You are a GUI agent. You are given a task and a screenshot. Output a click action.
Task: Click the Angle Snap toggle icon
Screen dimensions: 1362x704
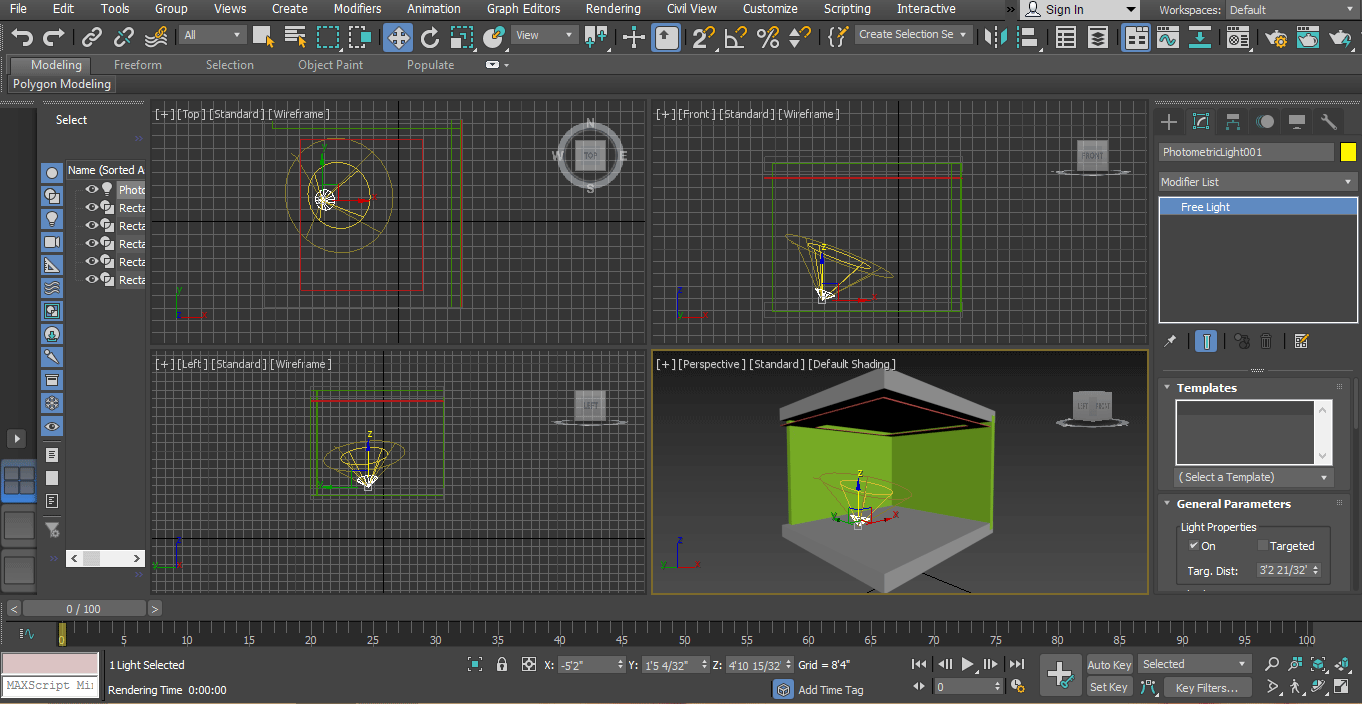click(735, 38)
